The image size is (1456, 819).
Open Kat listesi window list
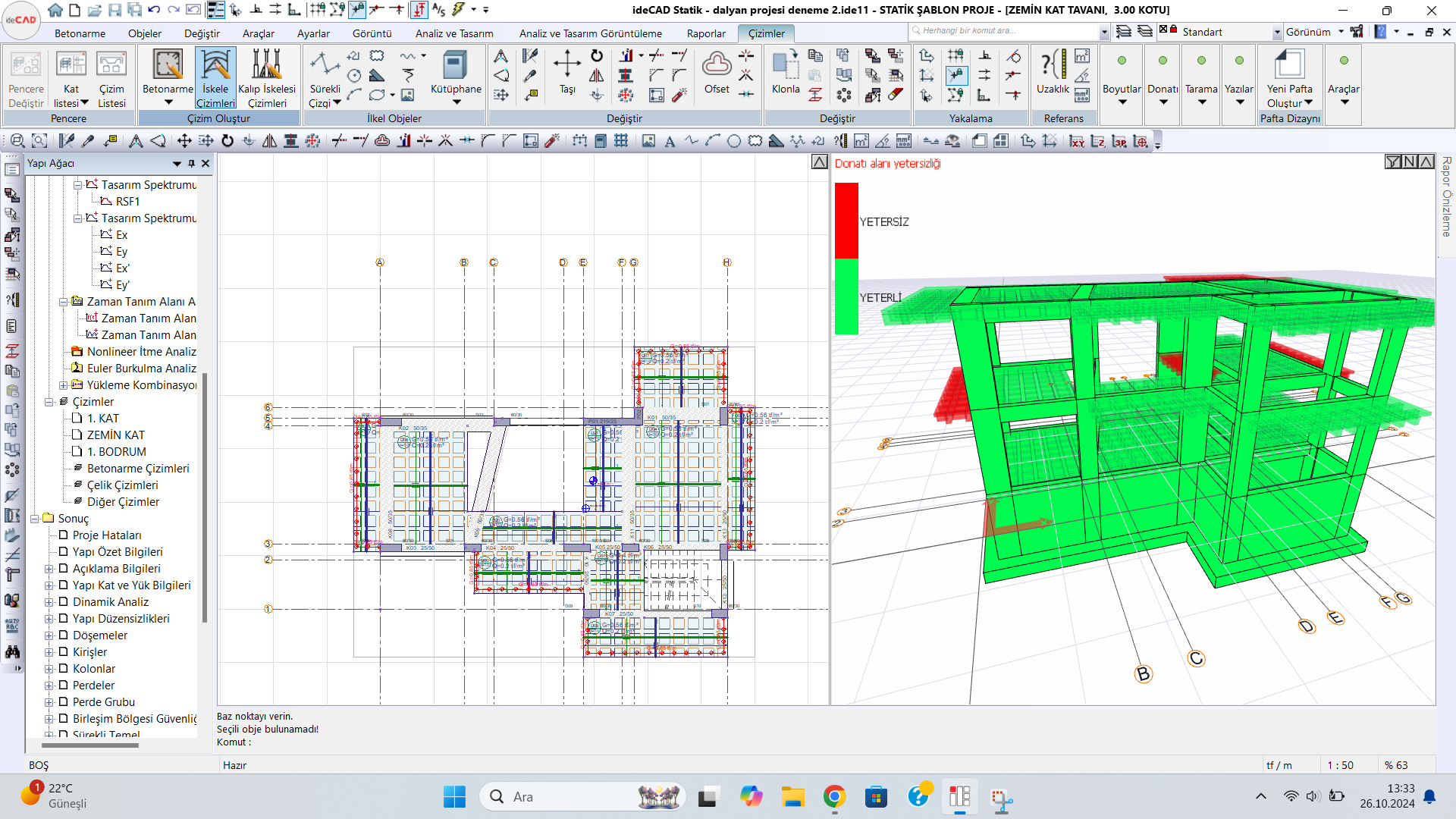[71, 80]
